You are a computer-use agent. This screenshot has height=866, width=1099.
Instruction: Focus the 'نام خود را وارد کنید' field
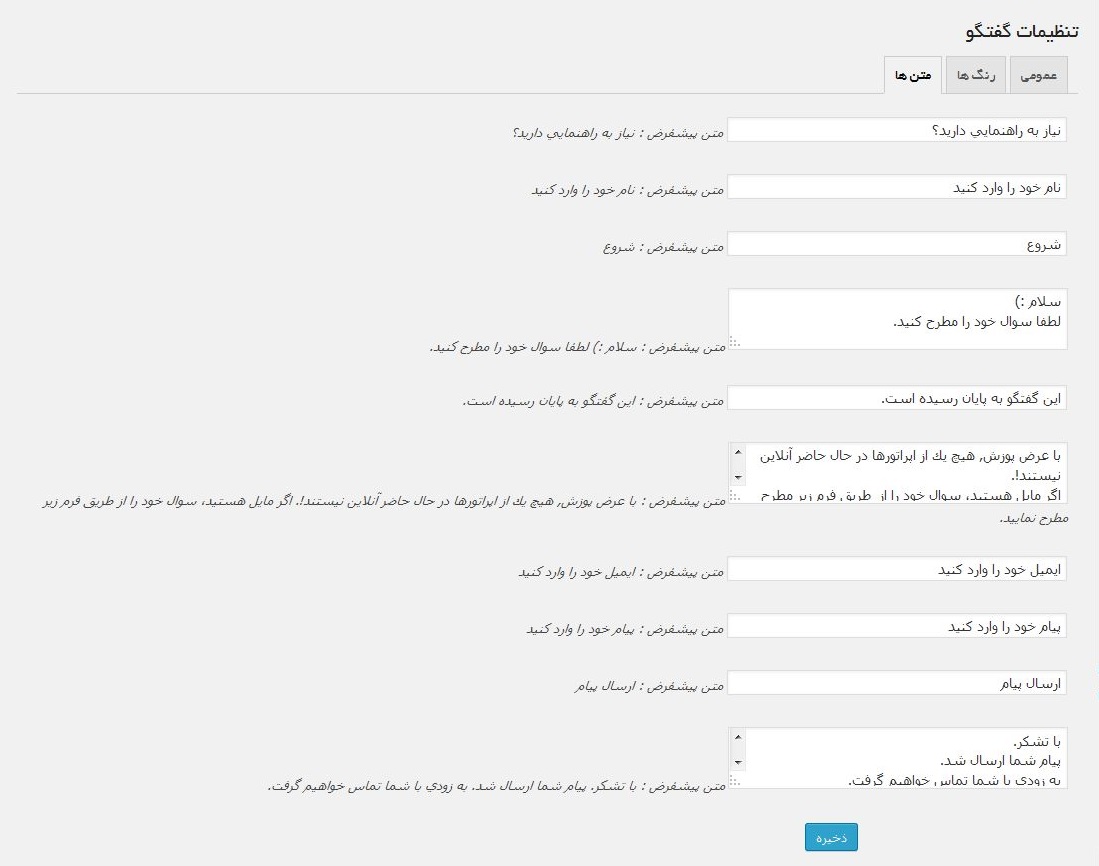click(896, 187)
